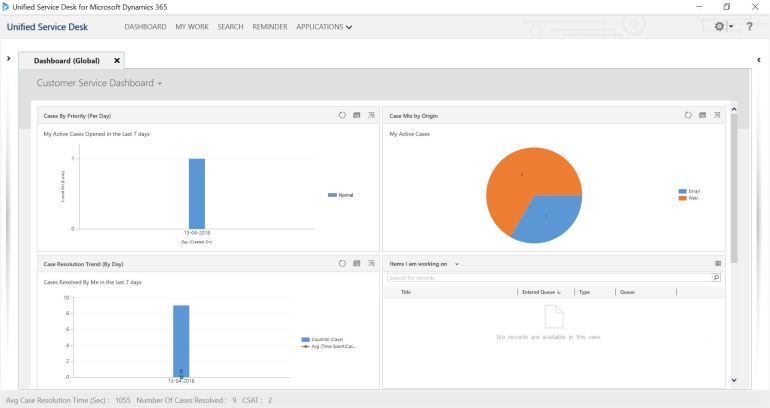This screenshot has width=770, height=408.
Task: Open the Help question mark icon
Action: point(749,26)
